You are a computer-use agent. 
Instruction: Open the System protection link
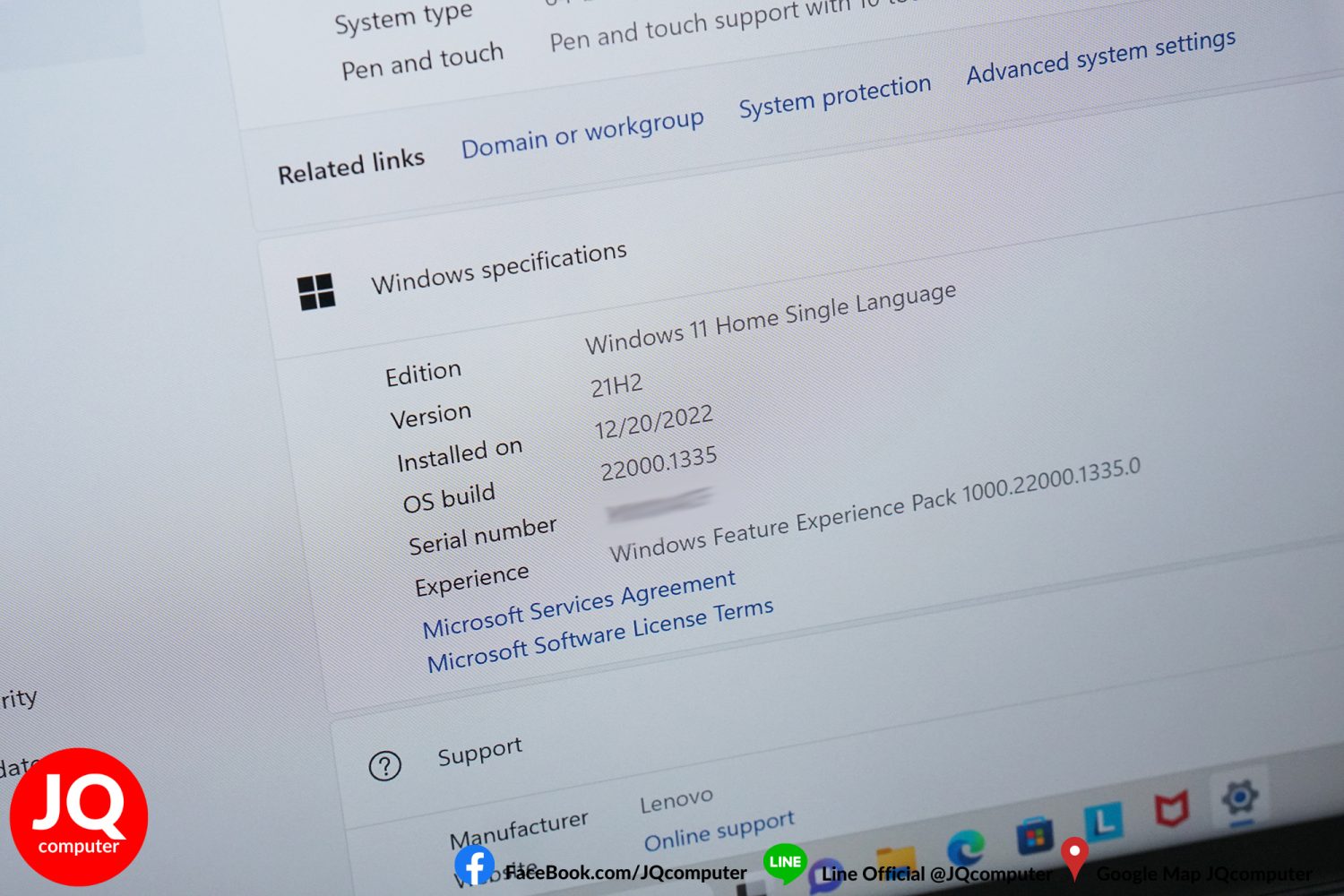[x=835, y=96]
